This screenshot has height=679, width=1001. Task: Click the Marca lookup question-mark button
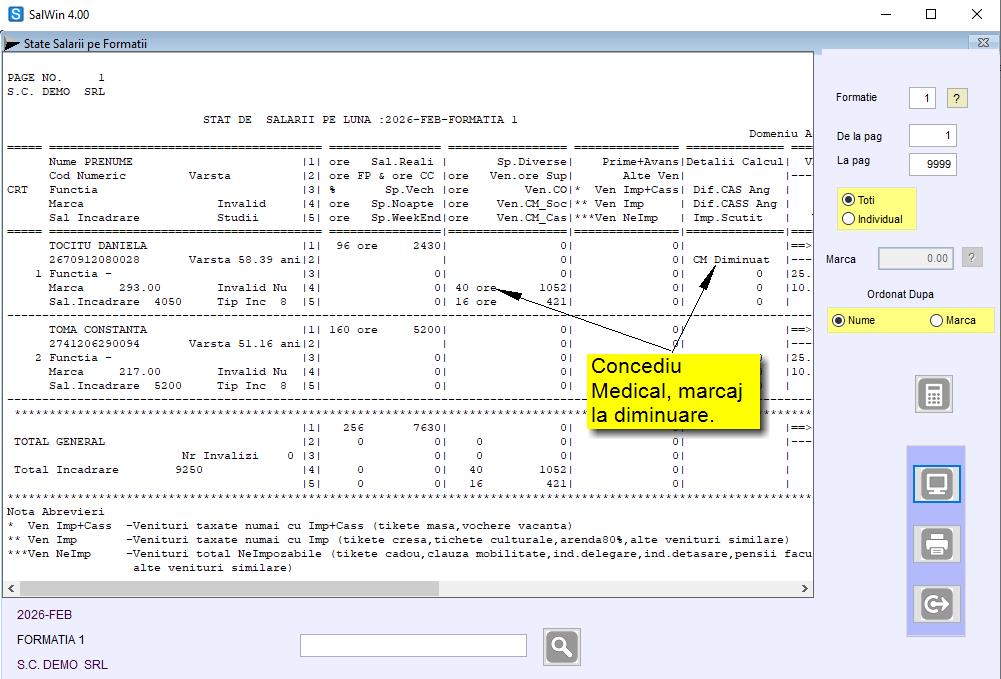pos(971,258)
